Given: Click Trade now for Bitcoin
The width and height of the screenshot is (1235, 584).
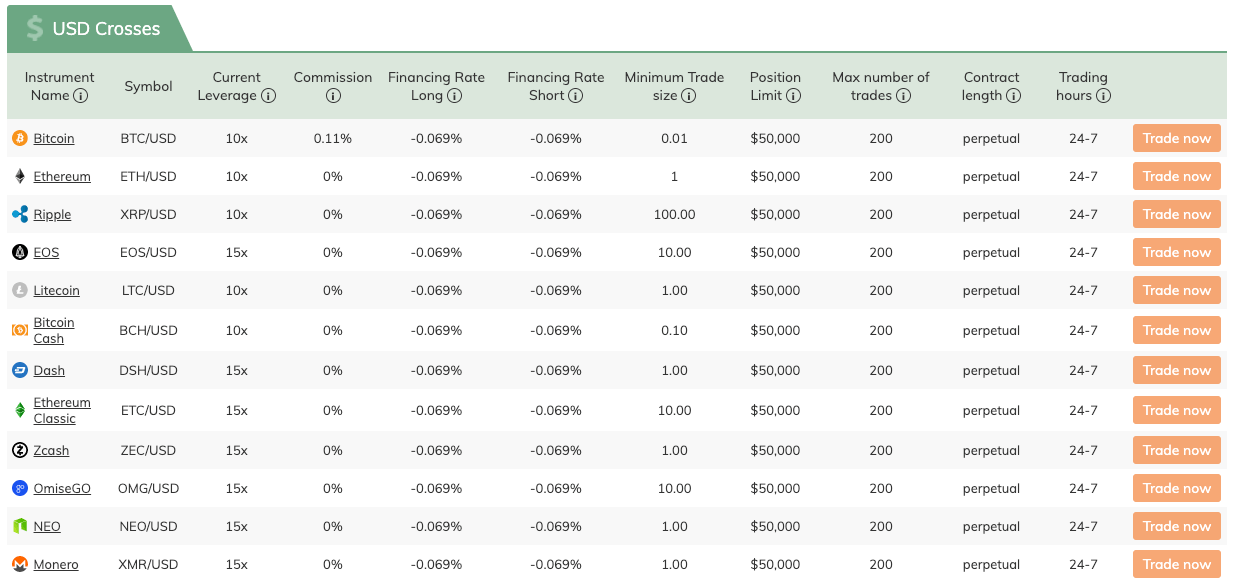Looking at the screenshot, I should [x=1177, y=138].
